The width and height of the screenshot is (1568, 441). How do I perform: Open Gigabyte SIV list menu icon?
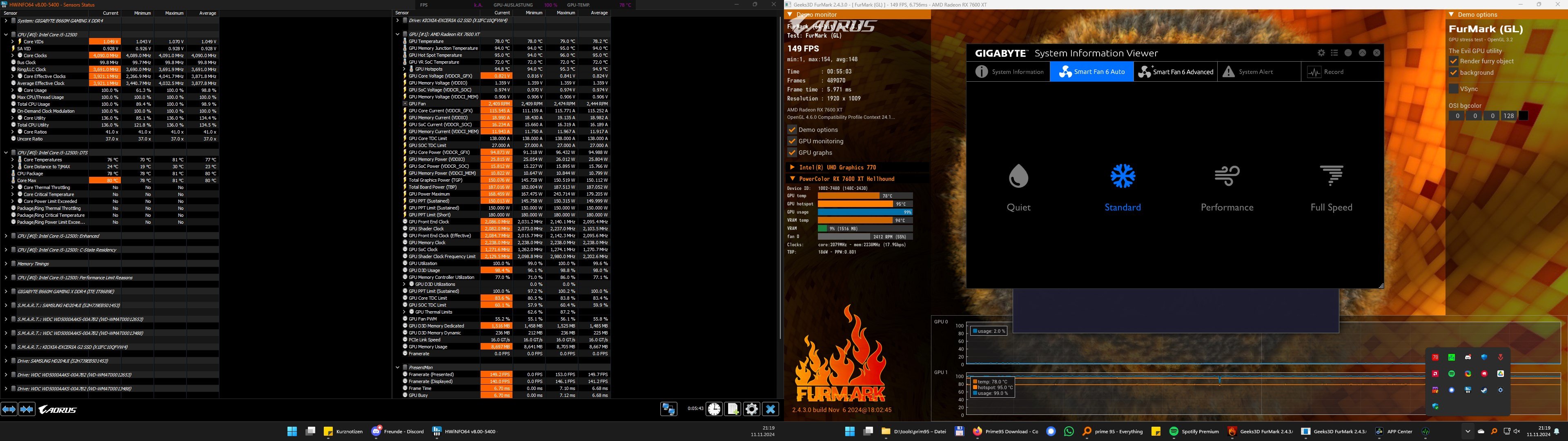(x=1334, y=53)
